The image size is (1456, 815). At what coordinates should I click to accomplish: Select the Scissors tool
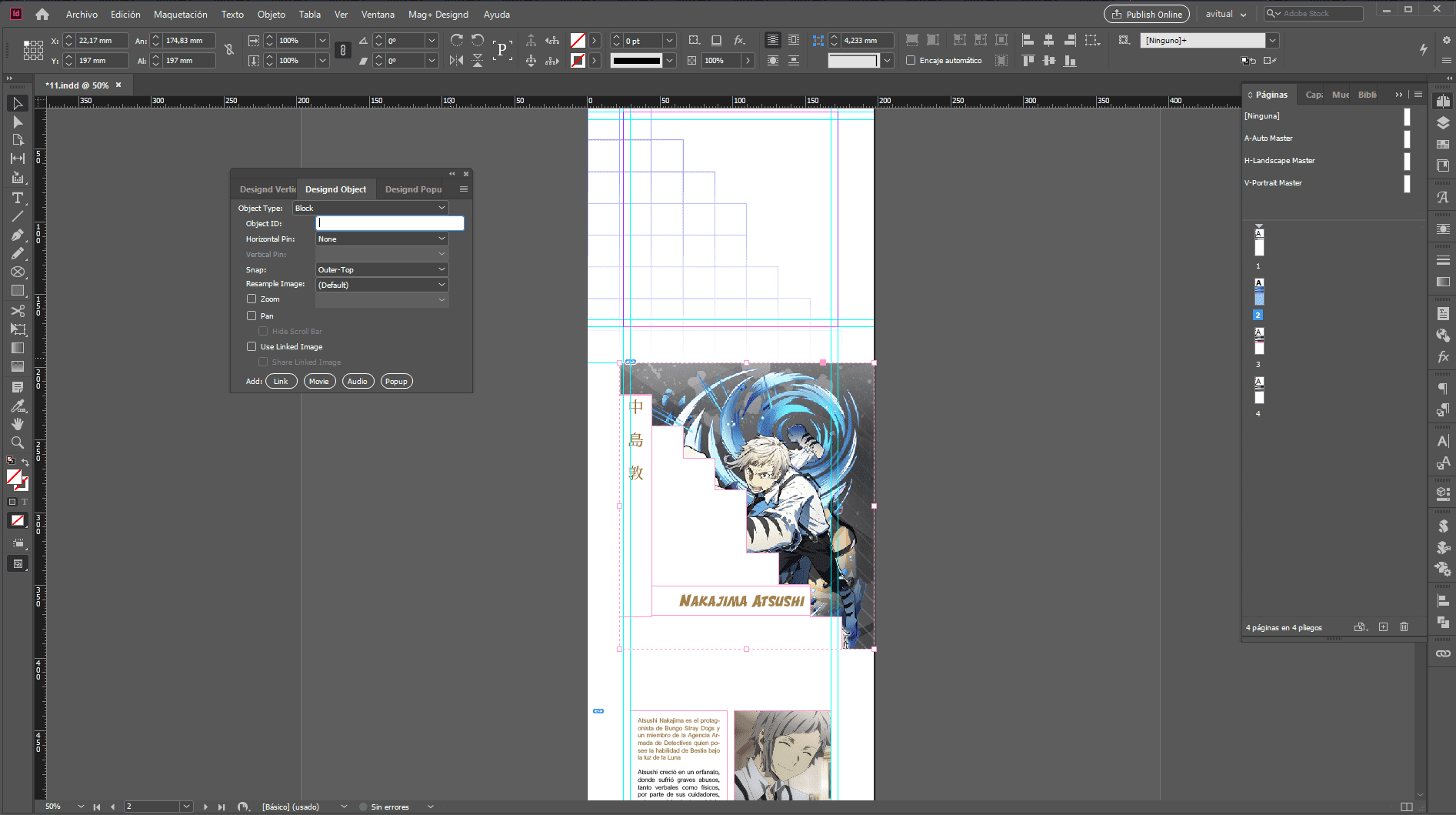[18, 311]
